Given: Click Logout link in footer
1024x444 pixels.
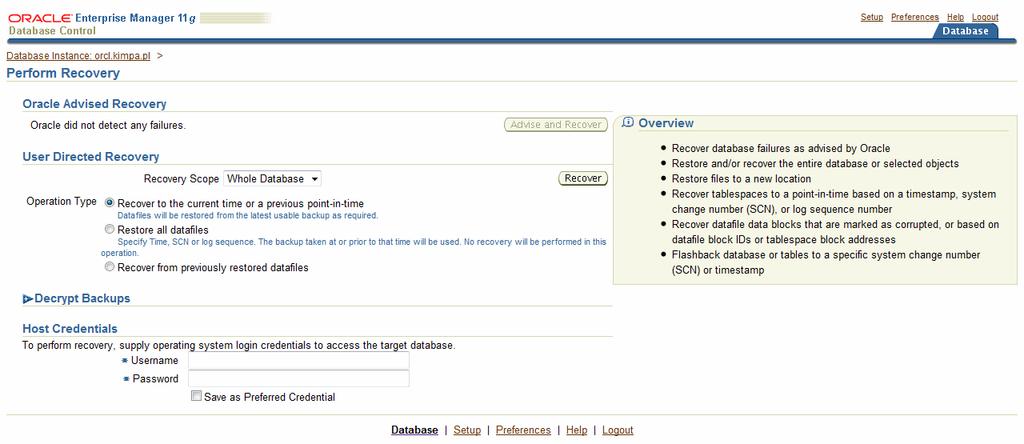Looking at the screenshot, I should pyautogui.click(x=618, y=430).
